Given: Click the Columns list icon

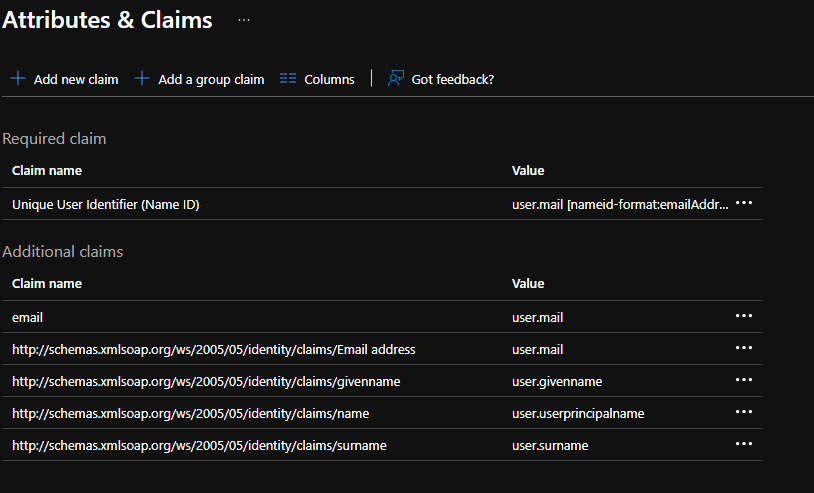Looking at the screenshot, I should [288, 78].
